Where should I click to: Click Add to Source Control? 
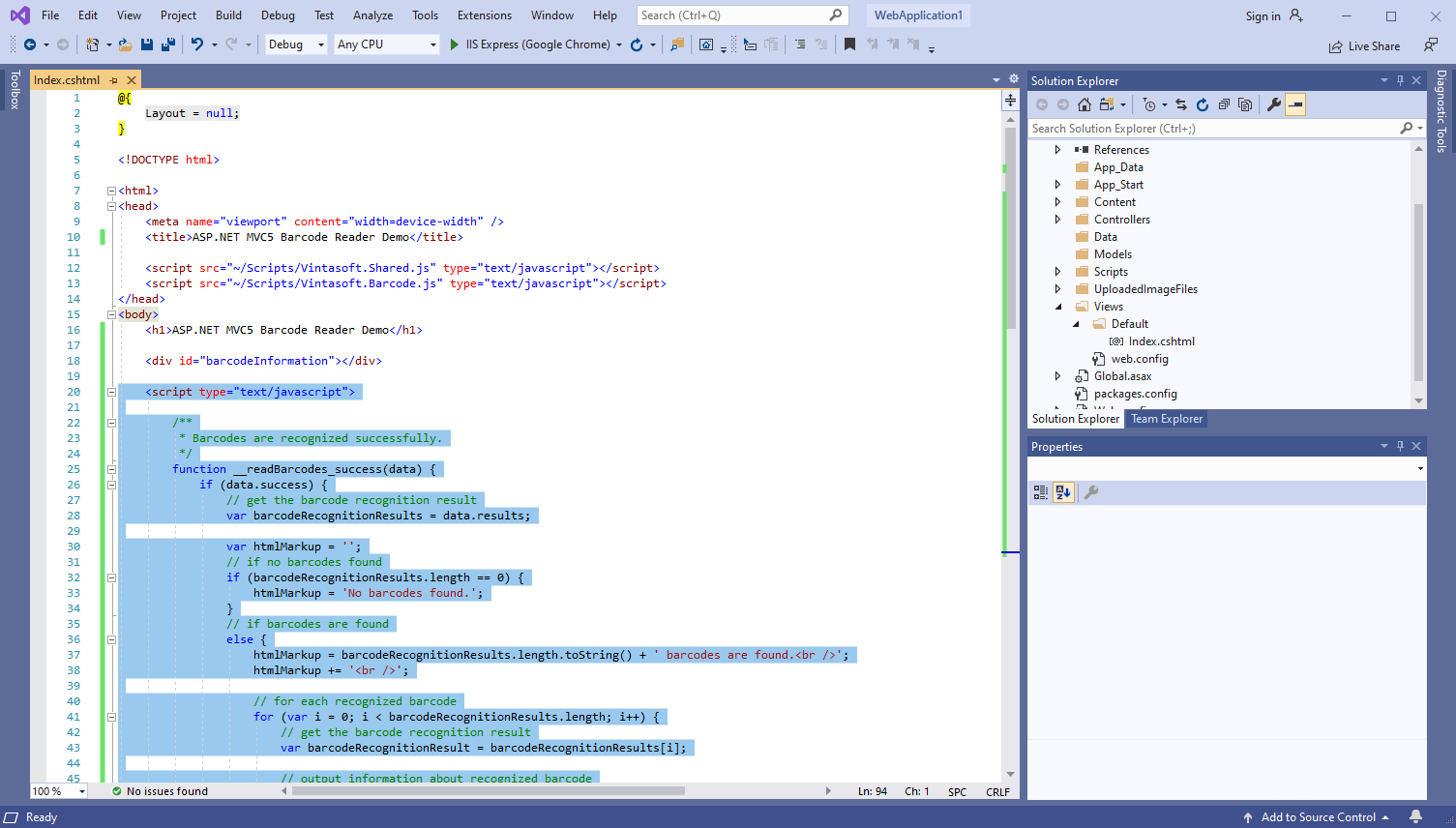[1317, 817]
